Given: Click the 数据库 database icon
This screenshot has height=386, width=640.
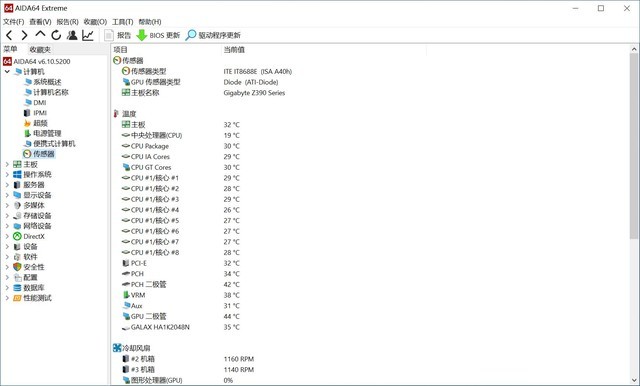Looking at the screenshot, I should 17,288.
